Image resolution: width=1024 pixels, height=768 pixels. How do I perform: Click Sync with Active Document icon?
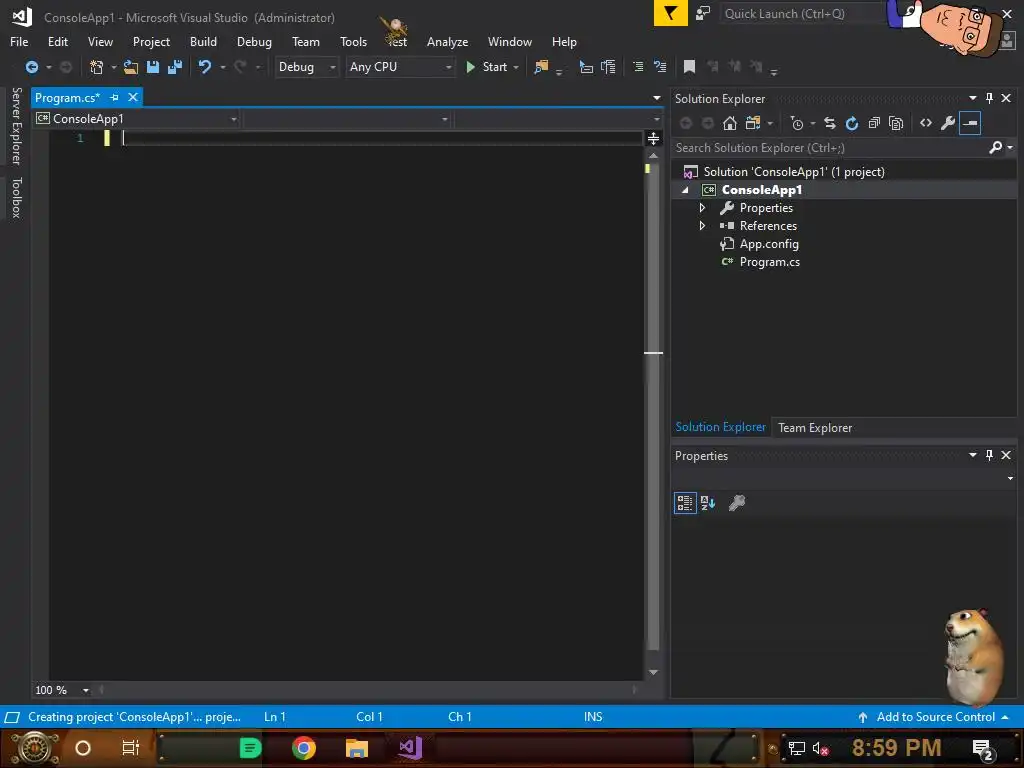[x=829, y=123]
